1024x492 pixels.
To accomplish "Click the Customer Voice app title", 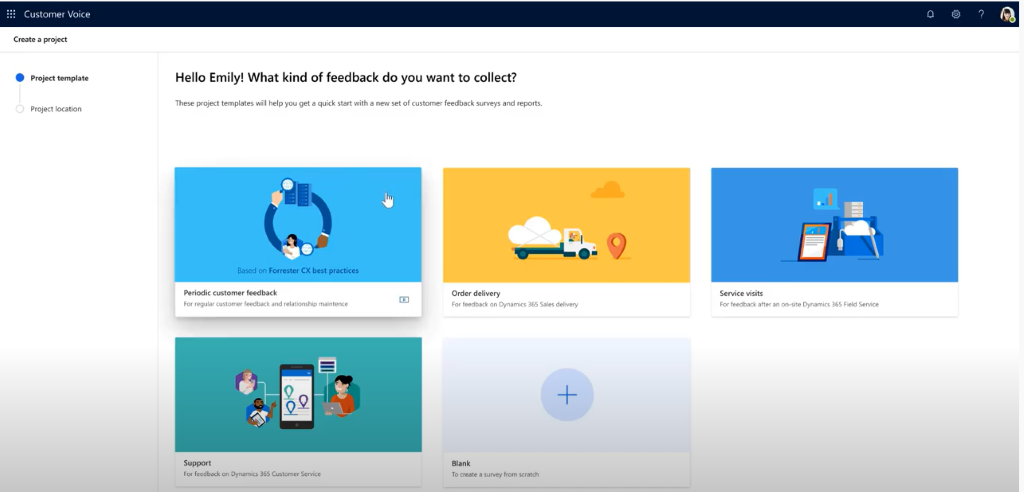I will 57,14.
